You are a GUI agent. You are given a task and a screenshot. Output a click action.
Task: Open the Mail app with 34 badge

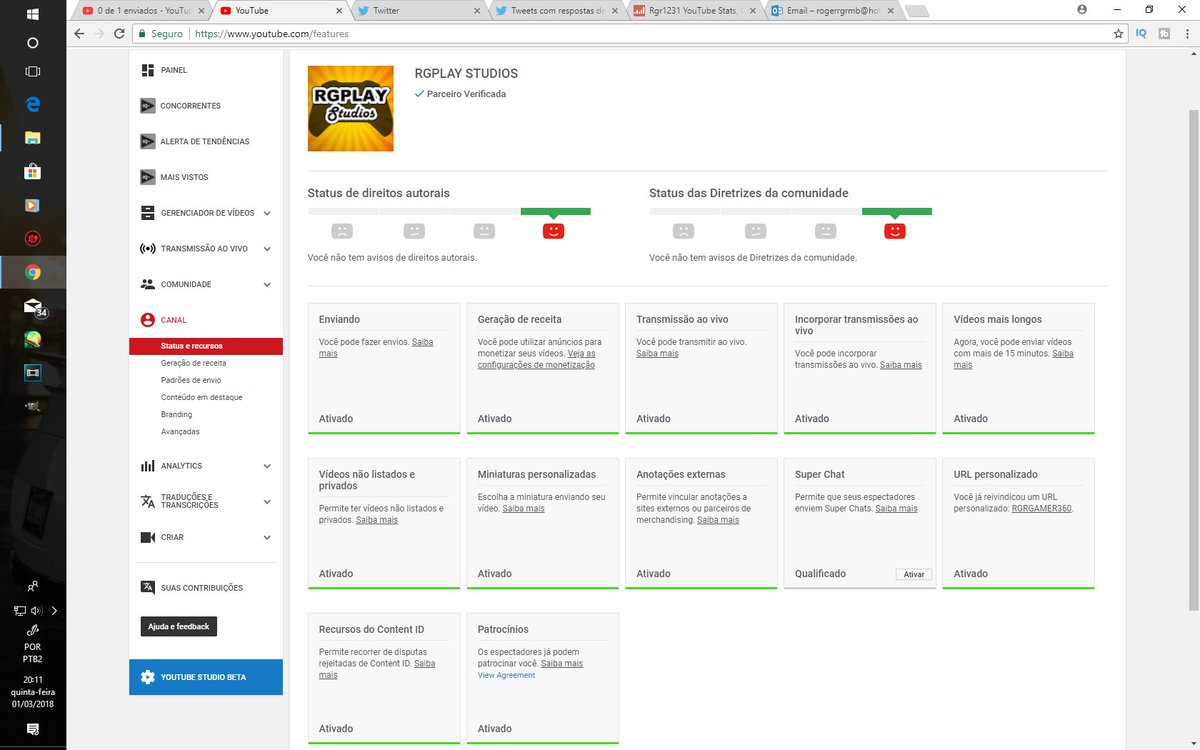click(x=34, y=307)
